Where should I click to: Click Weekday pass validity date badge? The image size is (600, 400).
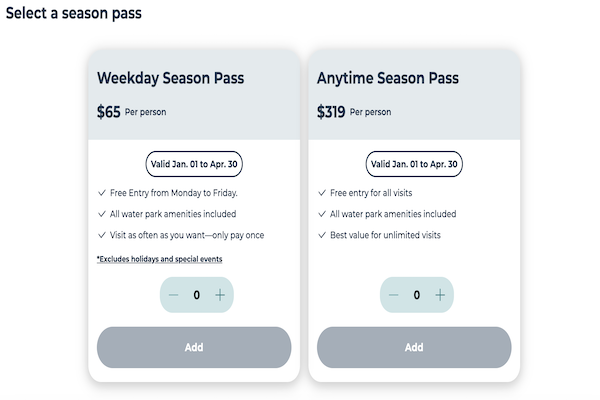[194, 164]
